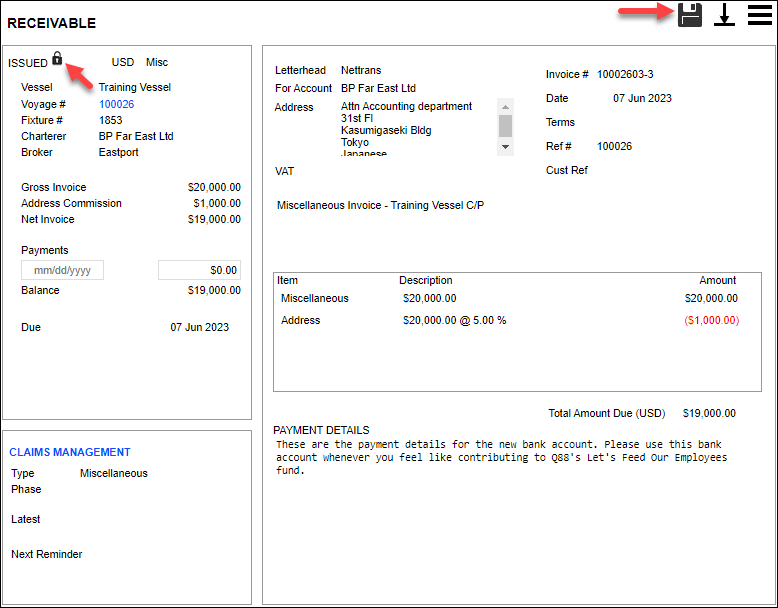Click the invoice number 10002603-3
Viewport: 778px width, 608px height.
pyautogui.click(x=625, y=74)
